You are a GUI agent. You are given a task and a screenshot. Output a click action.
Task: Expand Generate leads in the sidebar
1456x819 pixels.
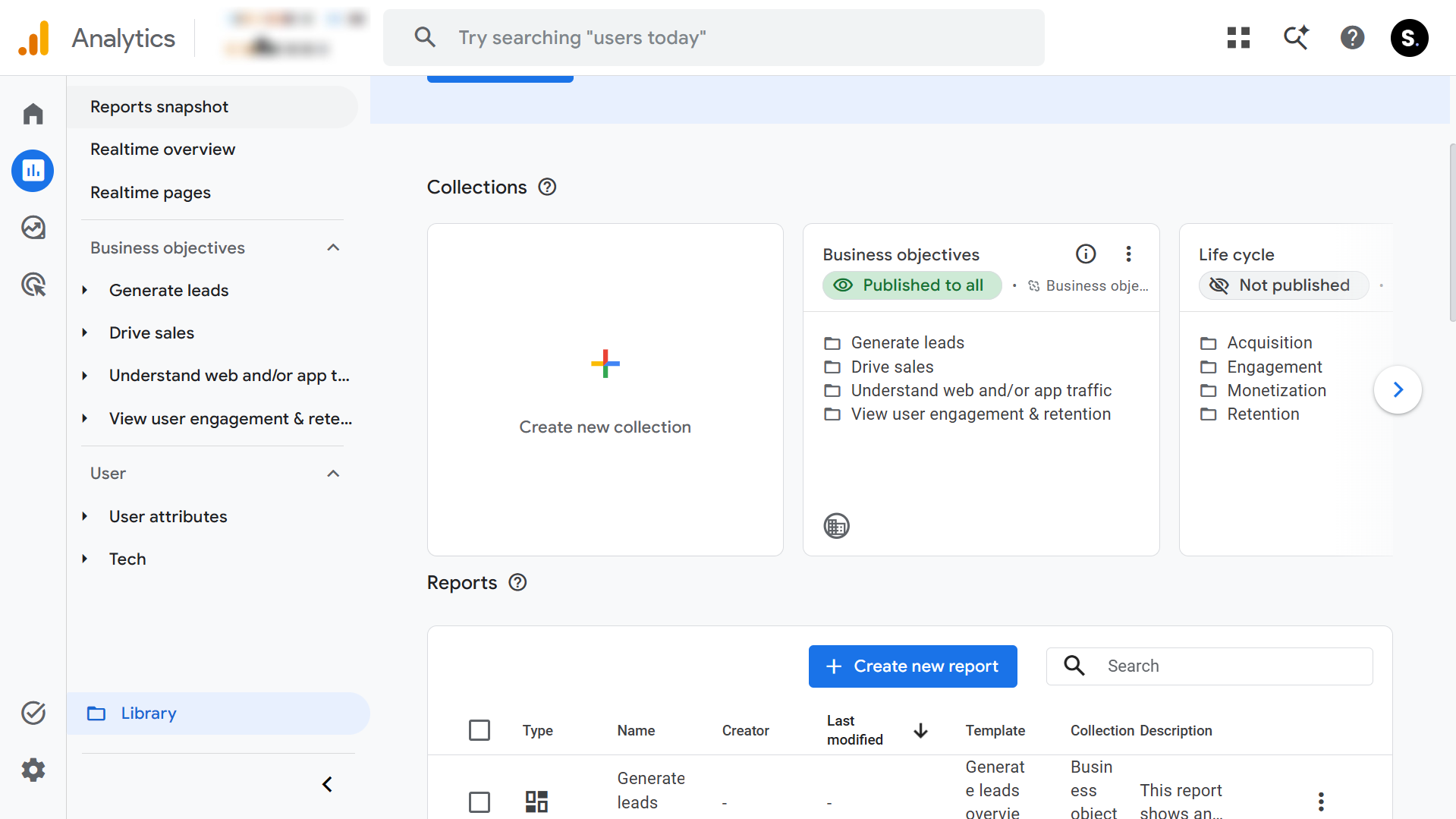pyautogui.click(x=85, y=290)
